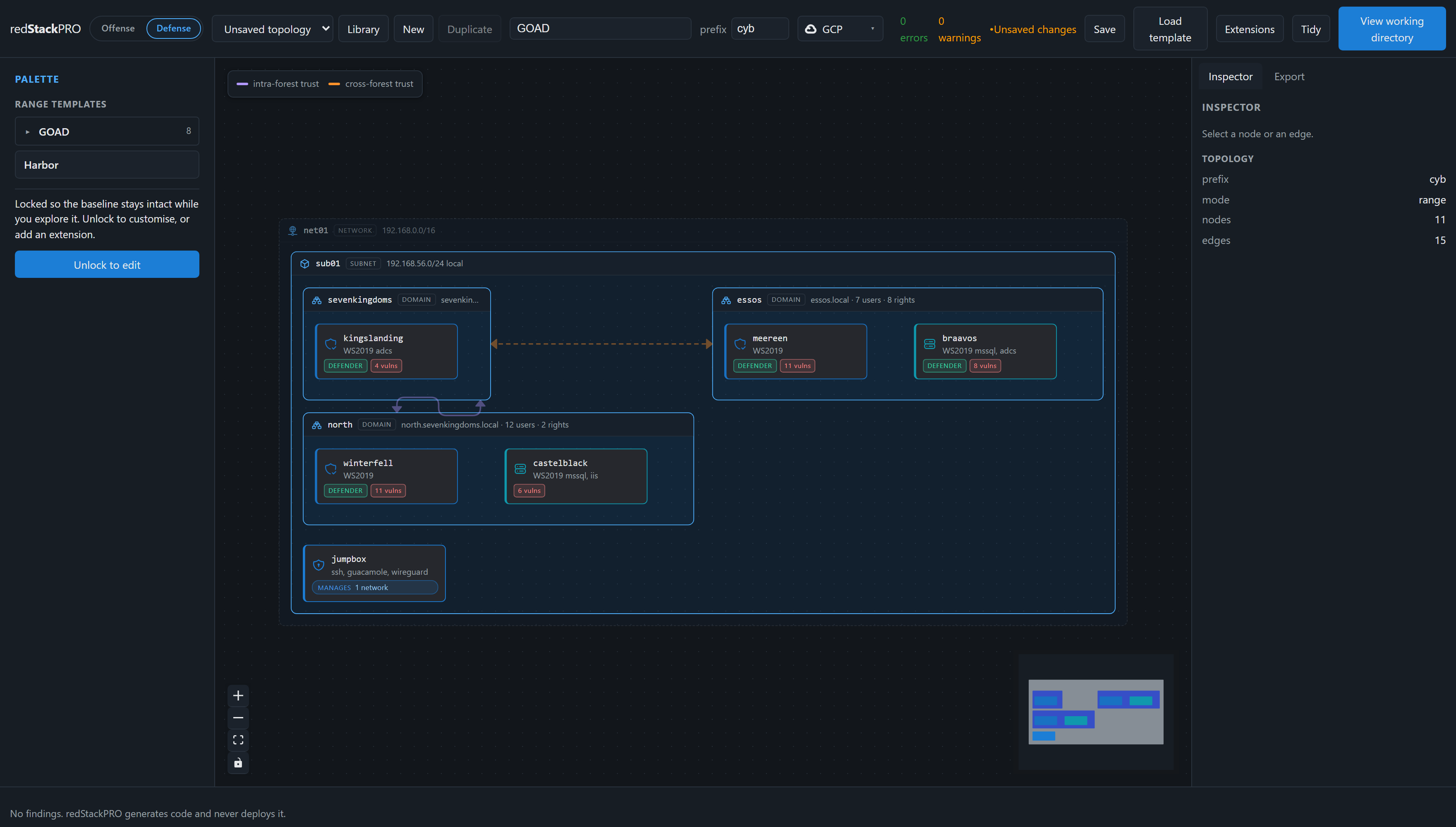This screenshot has width=1456, height=827.
Task: Click the '0 errors' indicator
Action: pyautogui.click(x=913, y=29)
